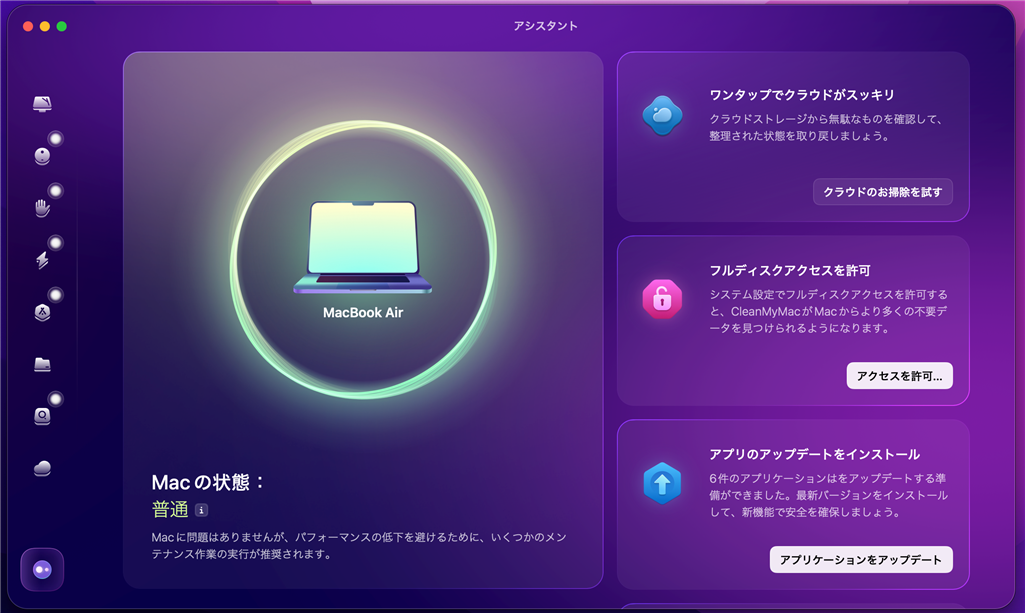Open the Protection hand icon in sidebar
This screenshot has width=1025, height=613.
click(42, 208)
